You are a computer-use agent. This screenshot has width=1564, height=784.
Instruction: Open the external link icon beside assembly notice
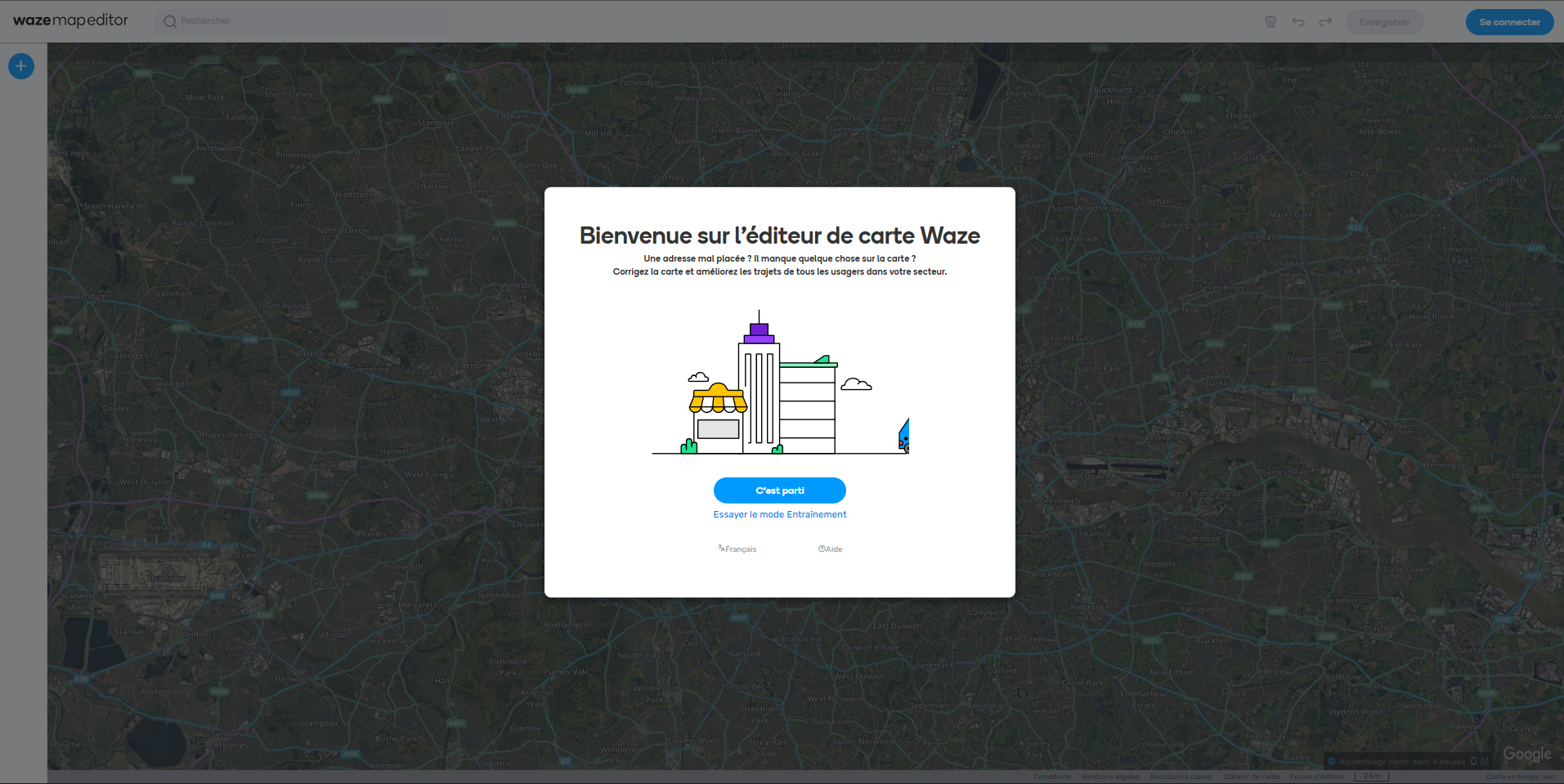pyautogui.click(x=1485, y=761)
